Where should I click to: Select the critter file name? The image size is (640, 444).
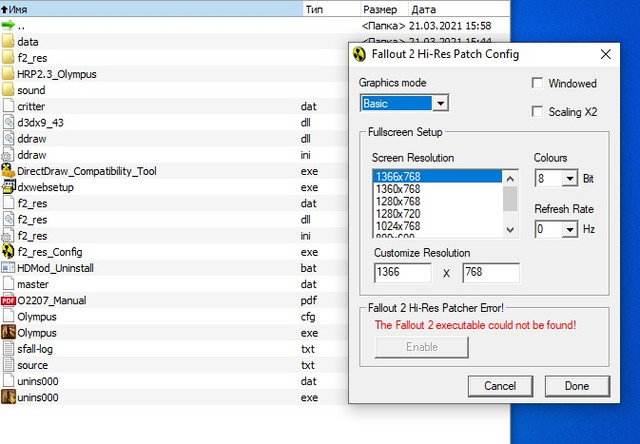point(31,107)
